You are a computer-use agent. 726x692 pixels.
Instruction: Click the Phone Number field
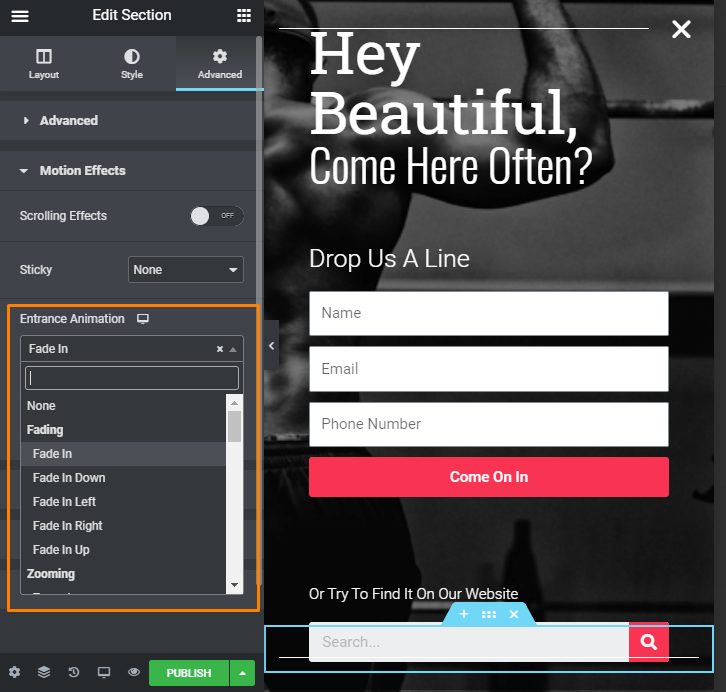pyautogui.click(x=489, y=424)
